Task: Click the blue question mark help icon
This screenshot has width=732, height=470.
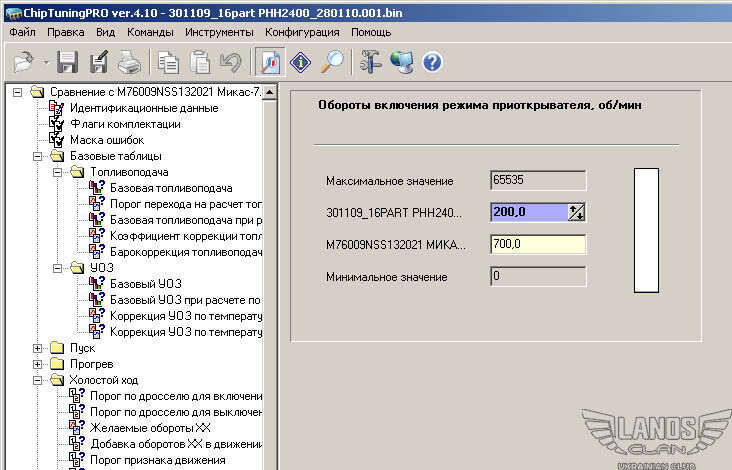Action: (432, 62)
